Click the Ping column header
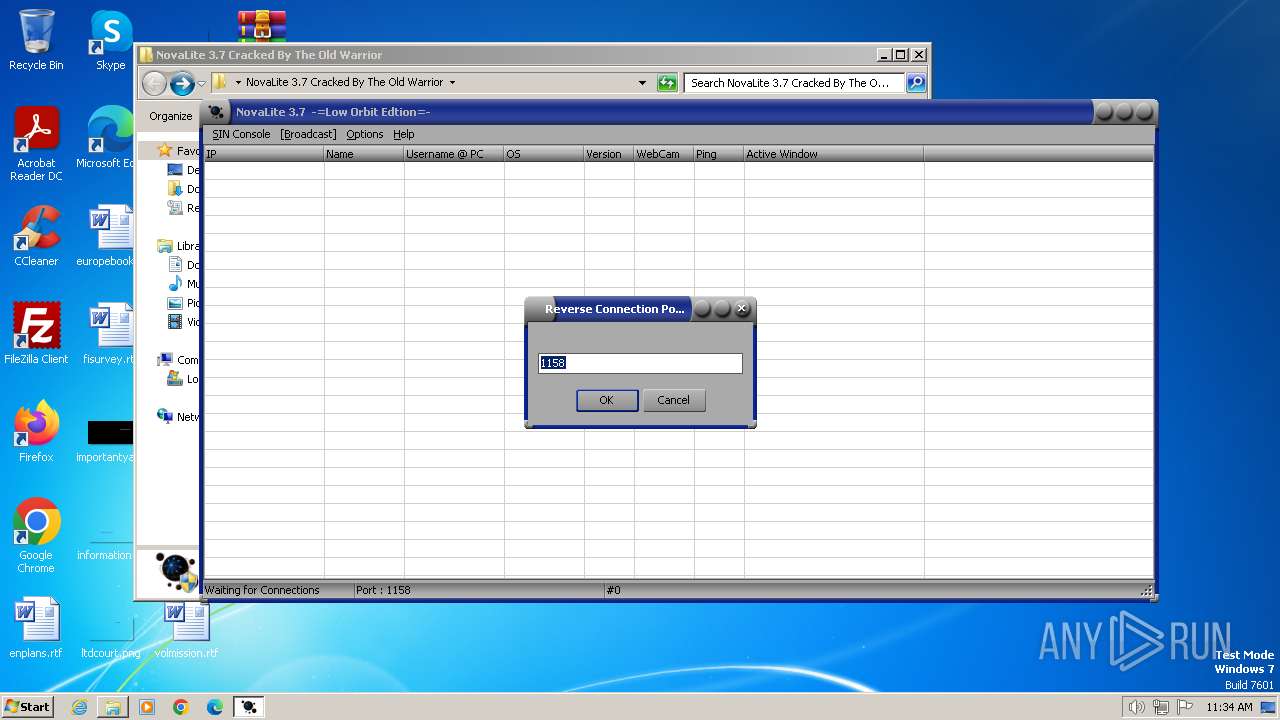The image size is (1280, 720). [719, 154]
